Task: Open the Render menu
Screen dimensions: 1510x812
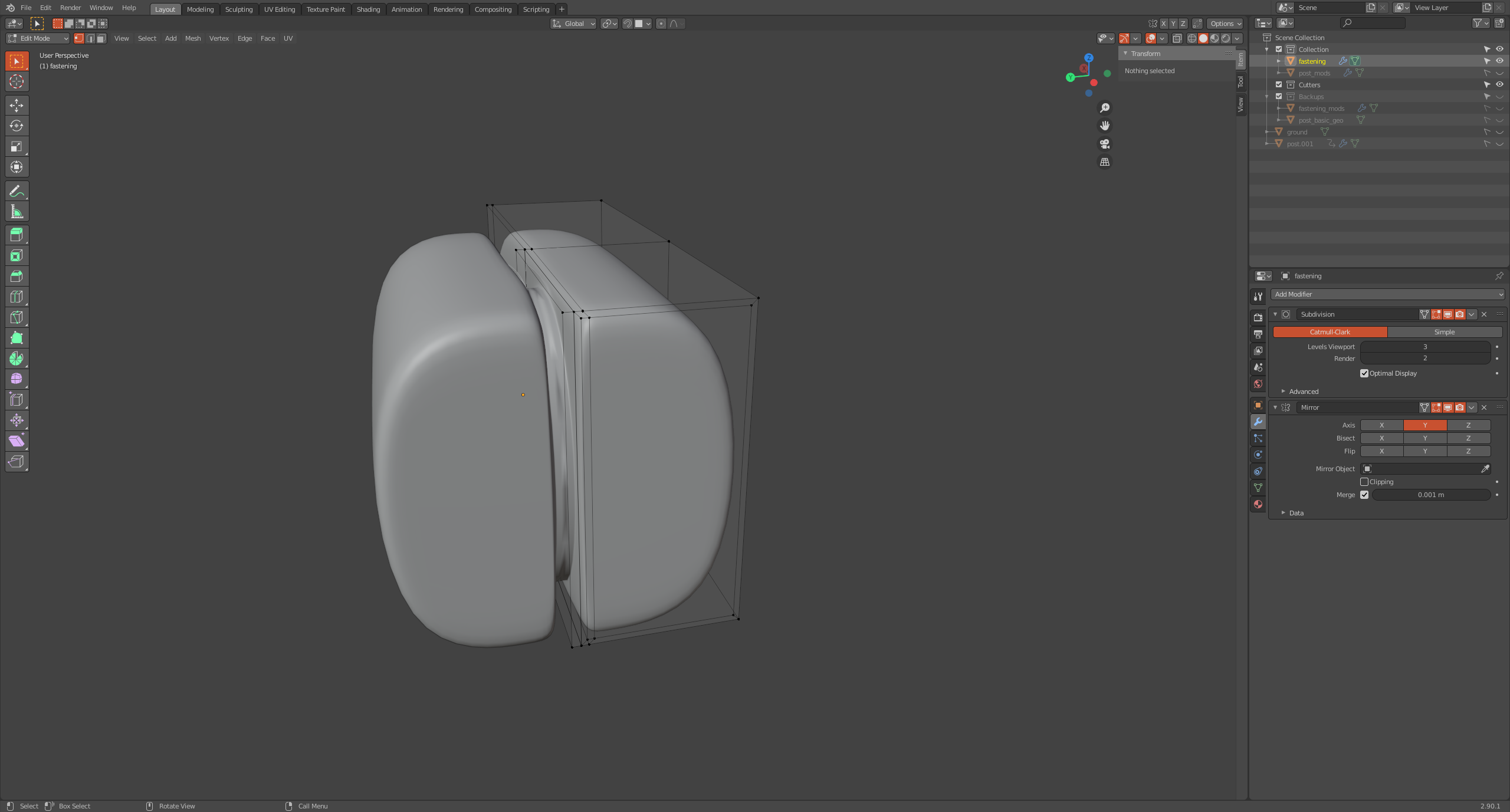Action: point(70,8)
